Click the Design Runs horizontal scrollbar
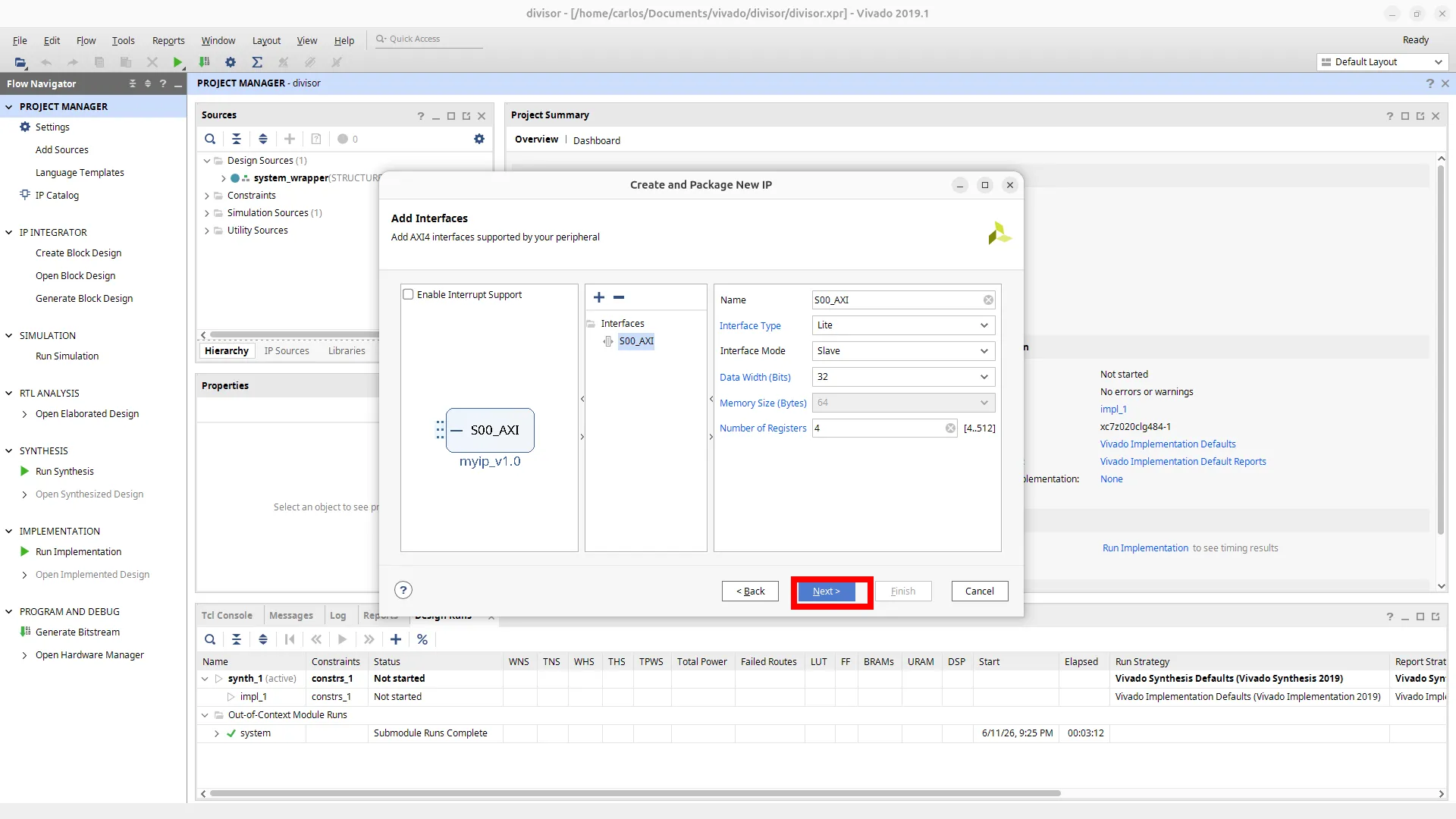Screen dimensions: 1456x819 pos(635,793)
